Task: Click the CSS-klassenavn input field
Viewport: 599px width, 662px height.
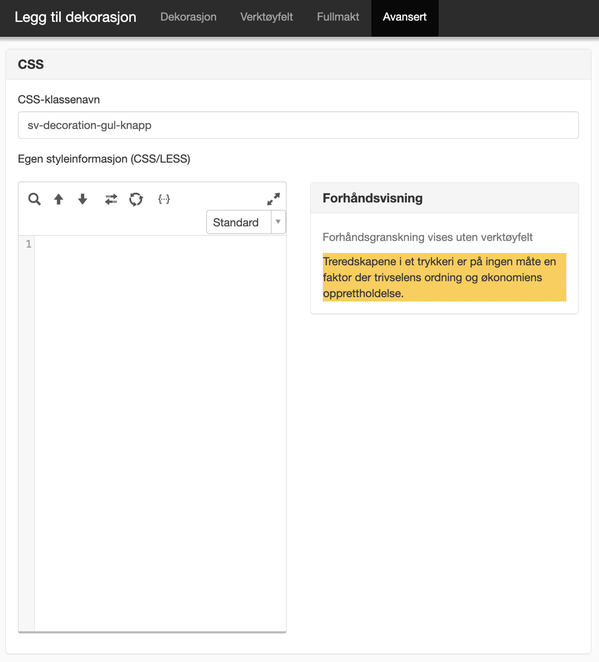Action: click(298, 125)
